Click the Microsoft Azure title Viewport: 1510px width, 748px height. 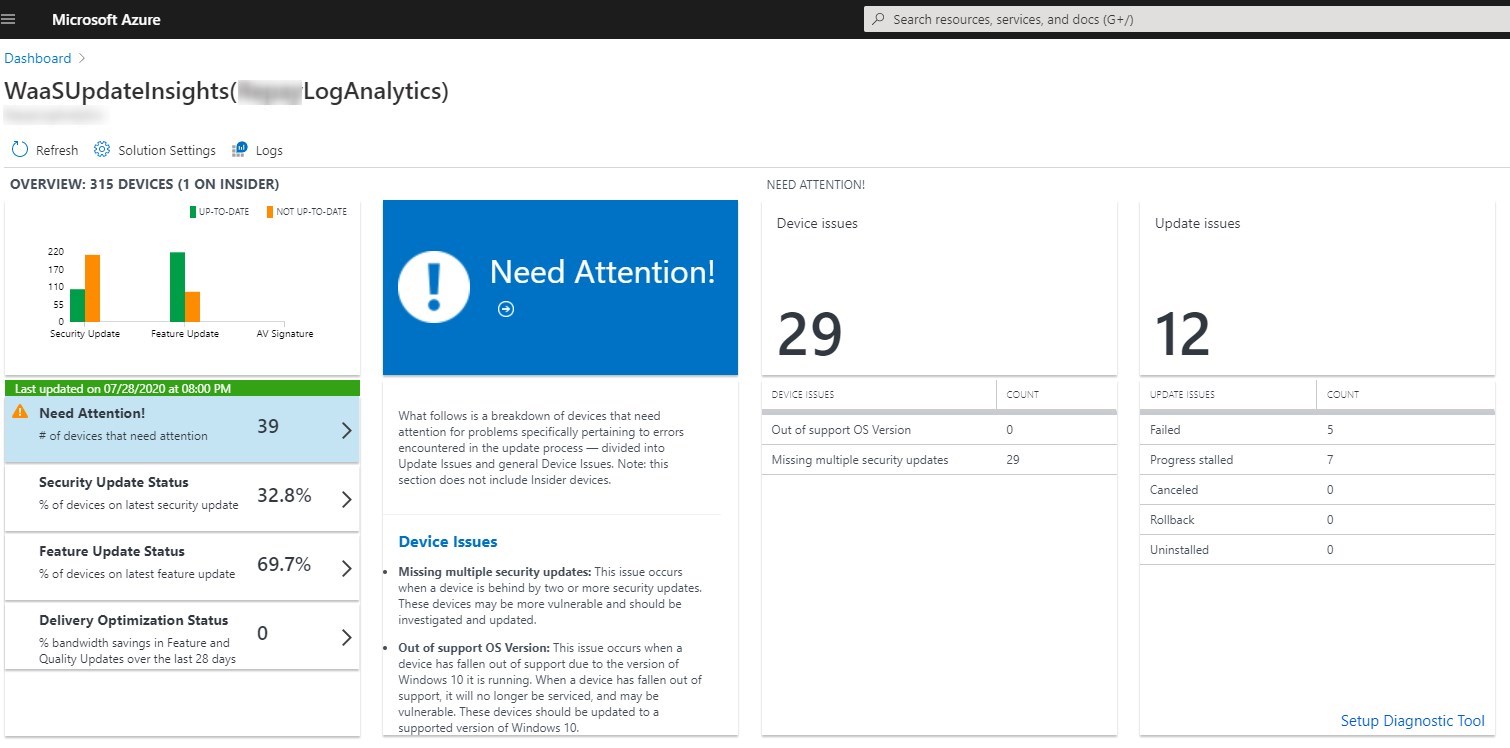[106, 19]
